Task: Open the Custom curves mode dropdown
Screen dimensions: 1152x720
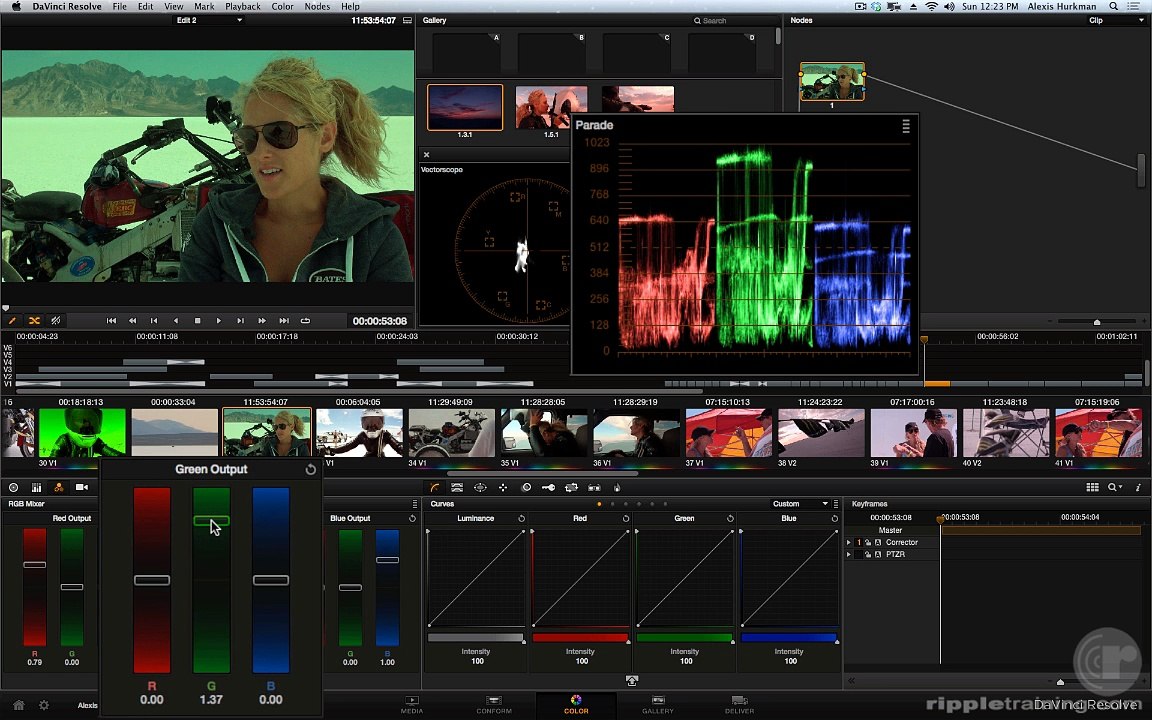Action: (x=799, y=504)
